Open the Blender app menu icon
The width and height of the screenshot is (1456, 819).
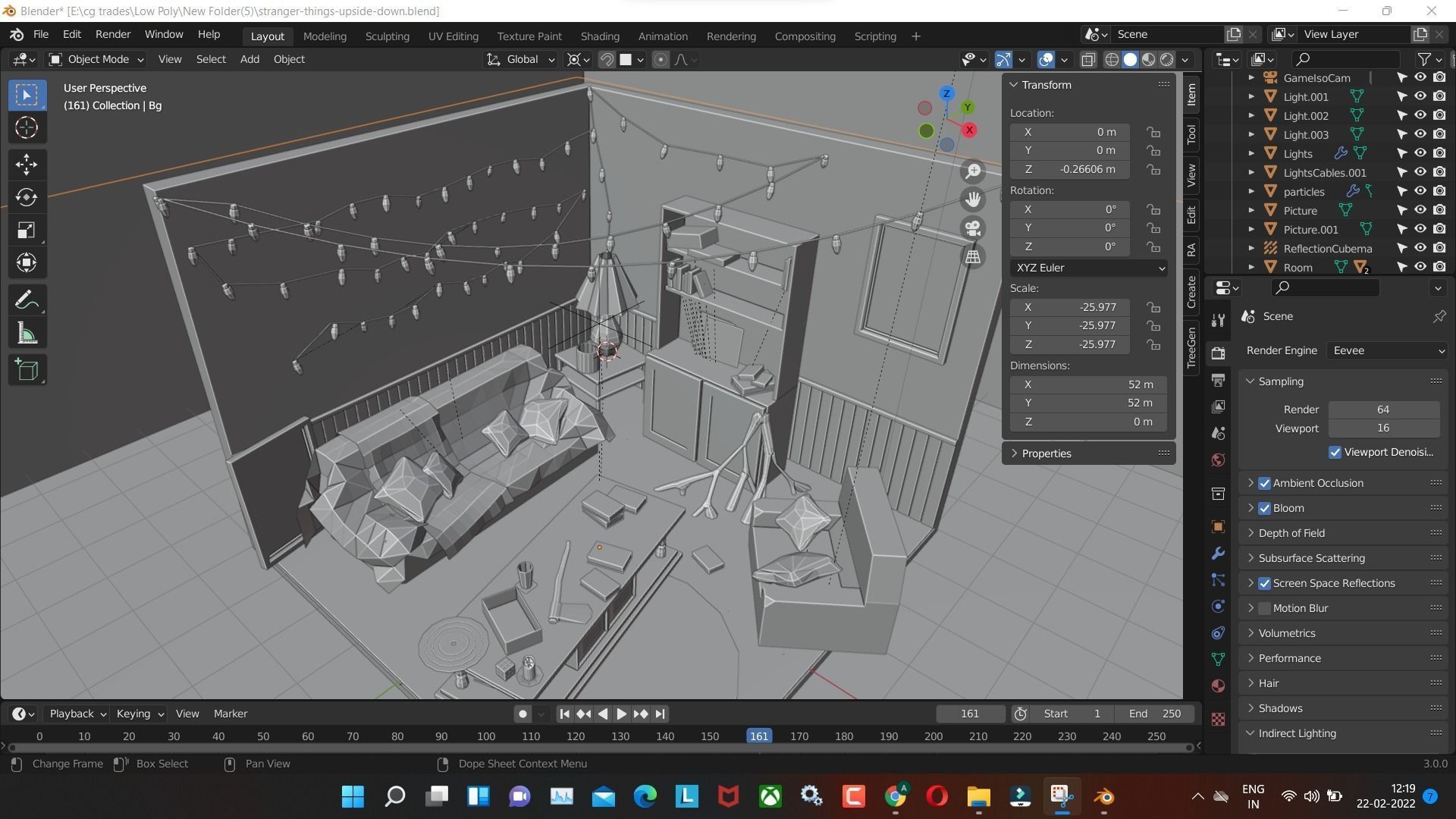coord(17,35)
